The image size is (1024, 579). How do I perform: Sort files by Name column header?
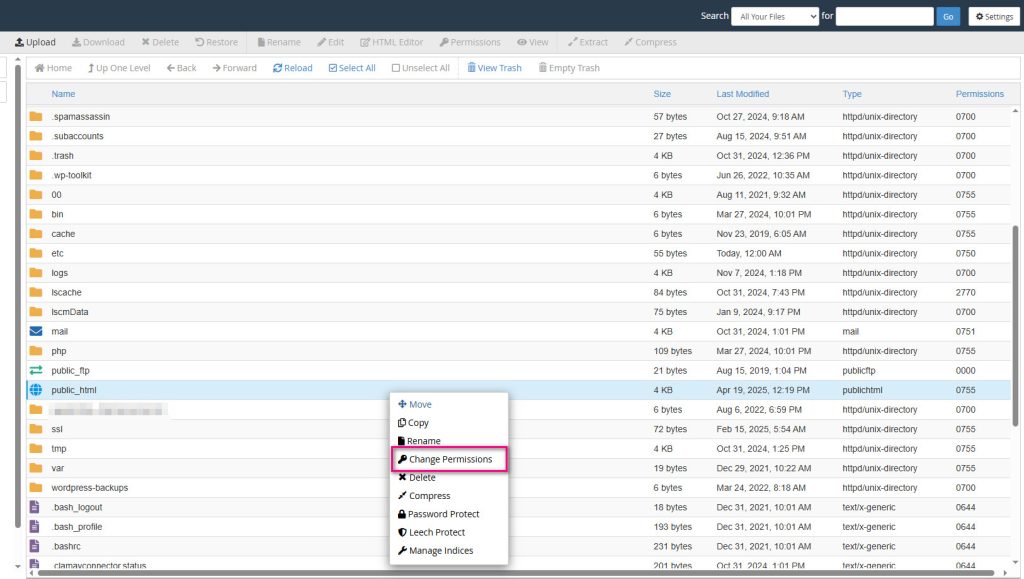click(x=63, y=94)
